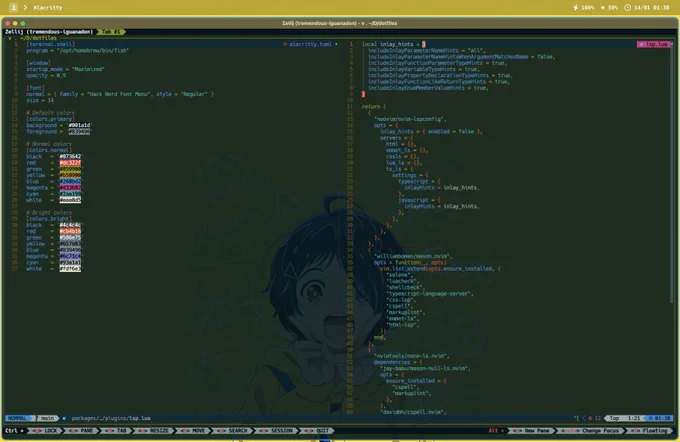Click the PANE mode in Zellij bar
The width and height of the screenshot is (680, 442).
[81, 431]
